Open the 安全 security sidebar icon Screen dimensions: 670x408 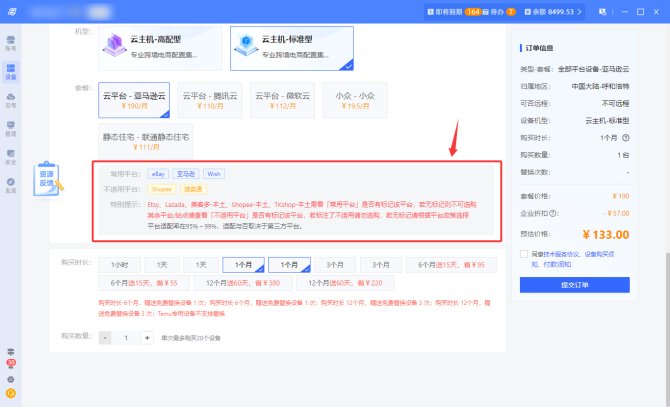11,157
